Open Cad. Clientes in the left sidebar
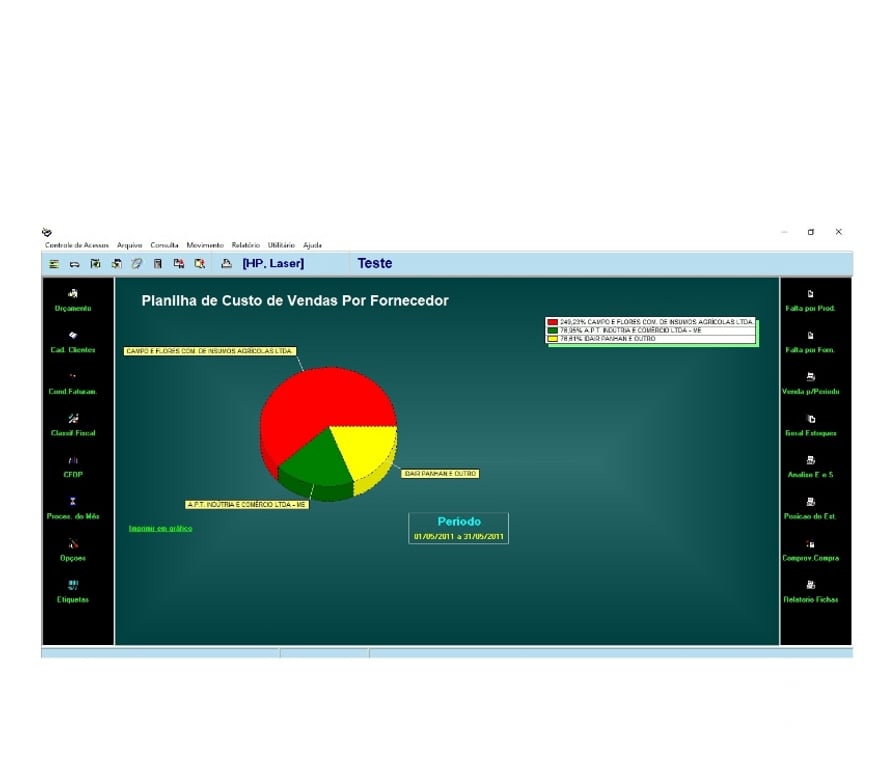872x768 pixels. (x=73, y=336)
